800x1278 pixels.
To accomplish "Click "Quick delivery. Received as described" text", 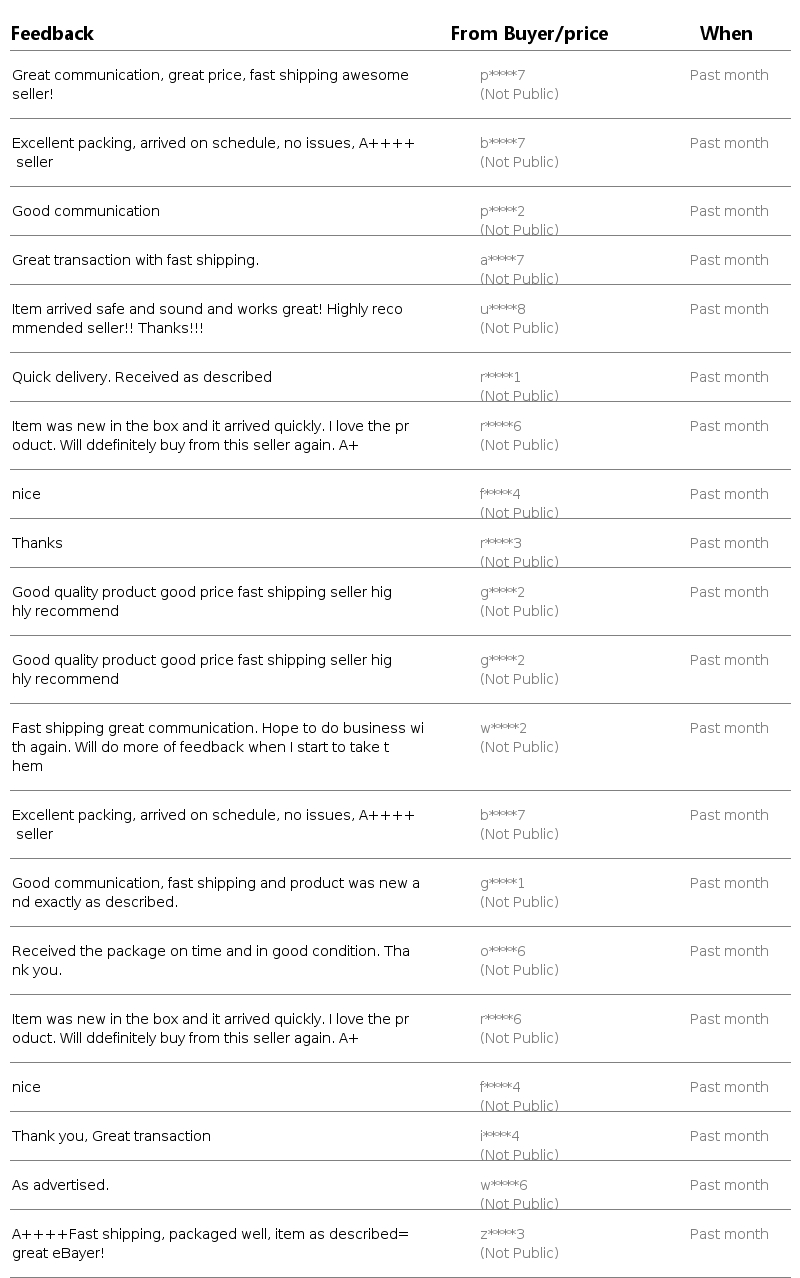I will tap(142, 377).
